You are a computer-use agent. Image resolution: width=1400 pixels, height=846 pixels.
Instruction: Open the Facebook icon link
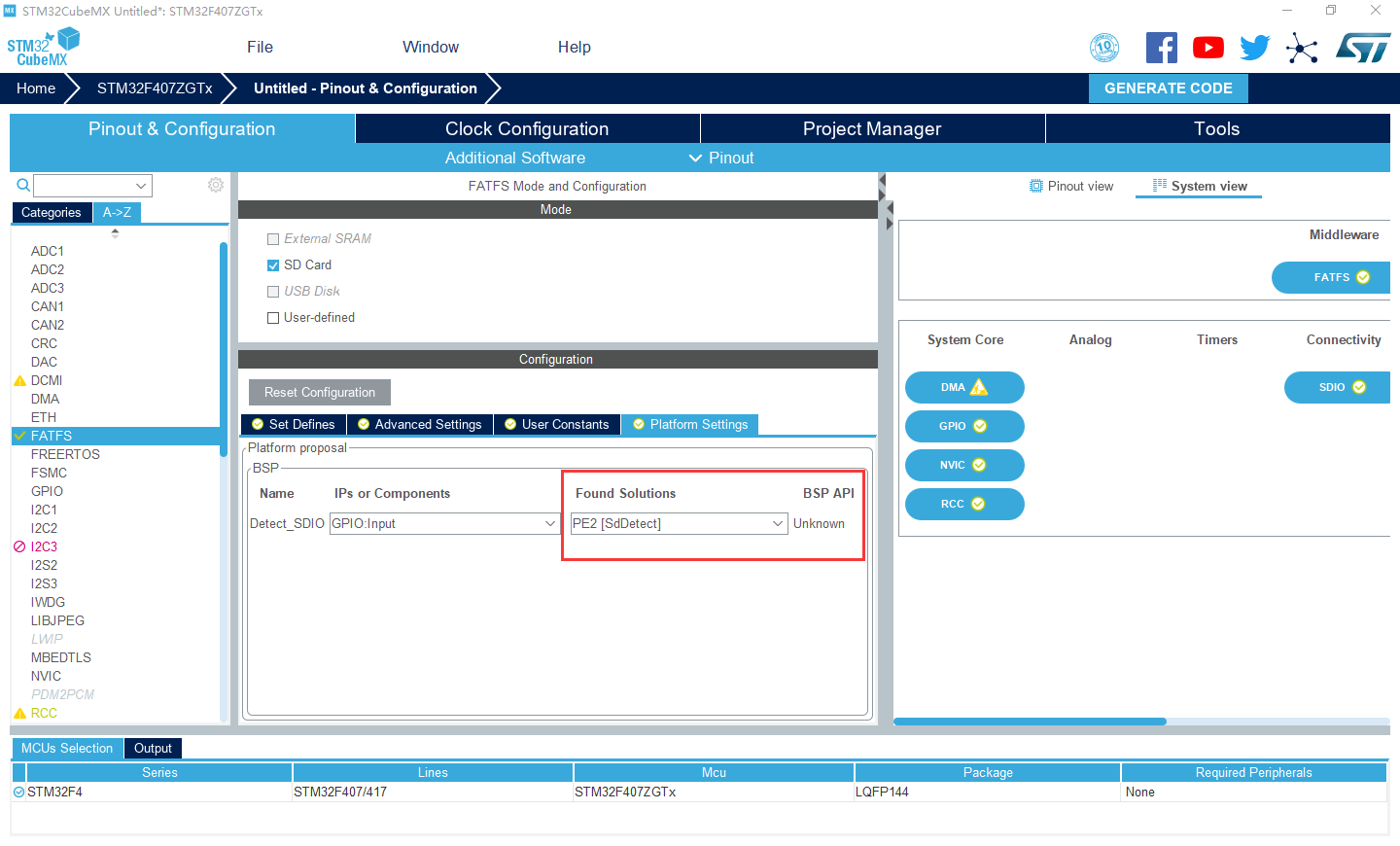(x=1162, y=48)
